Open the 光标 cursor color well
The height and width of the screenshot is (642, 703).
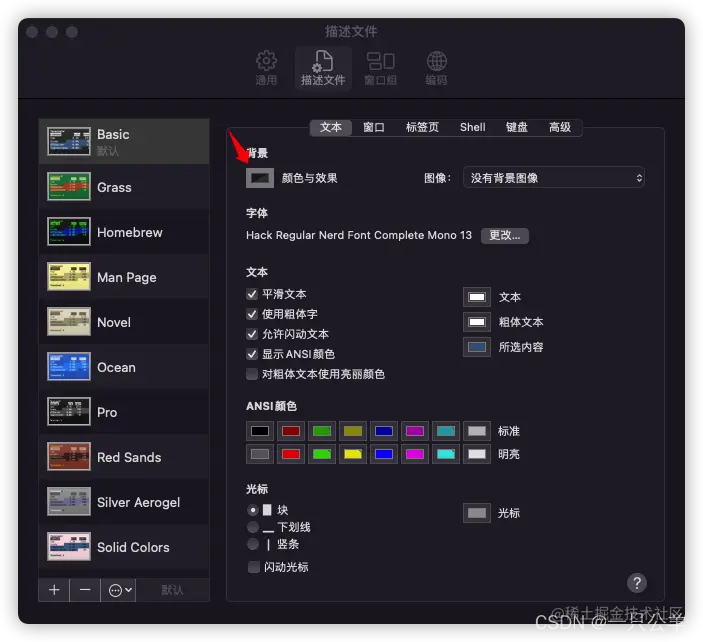(x=477, y=513)
